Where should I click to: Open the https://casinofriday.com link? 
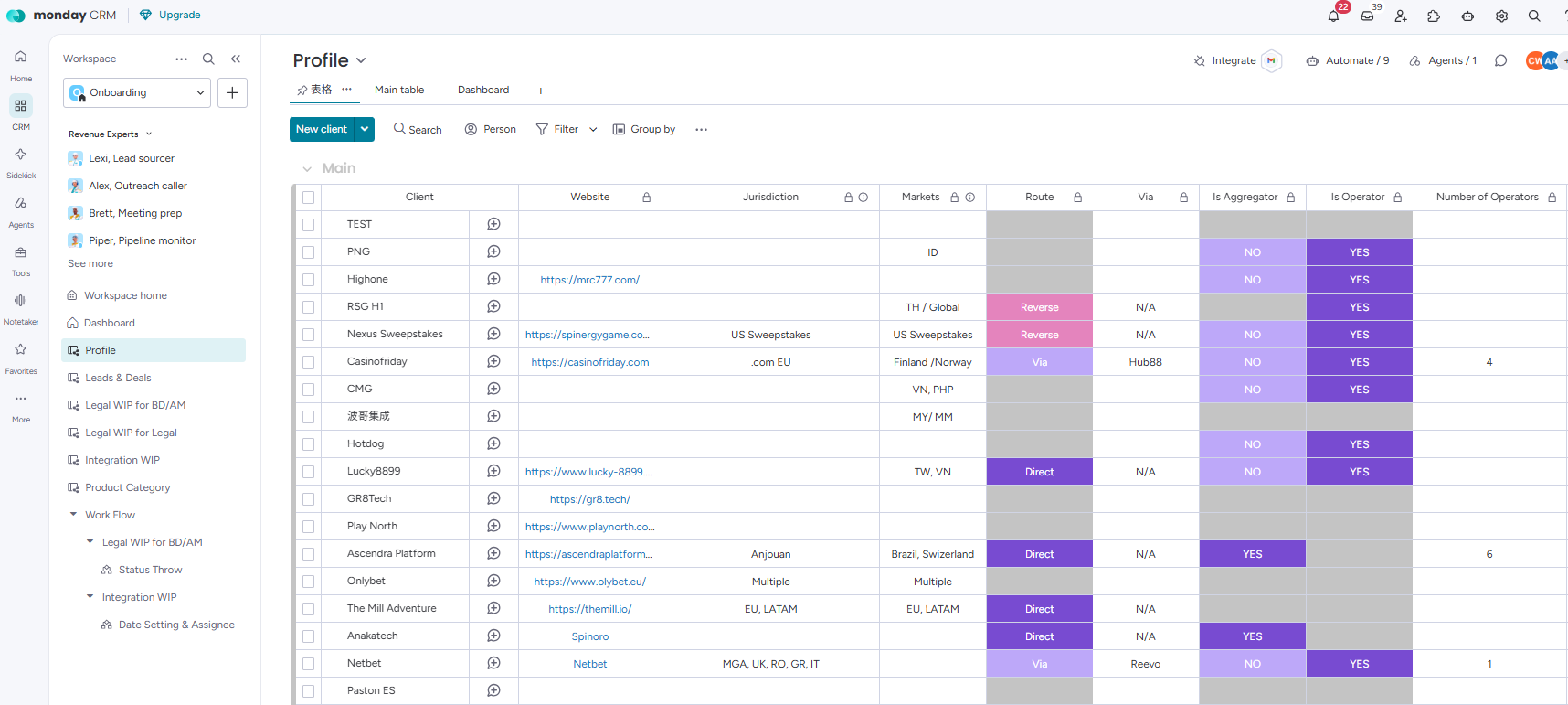coord(590,362)
